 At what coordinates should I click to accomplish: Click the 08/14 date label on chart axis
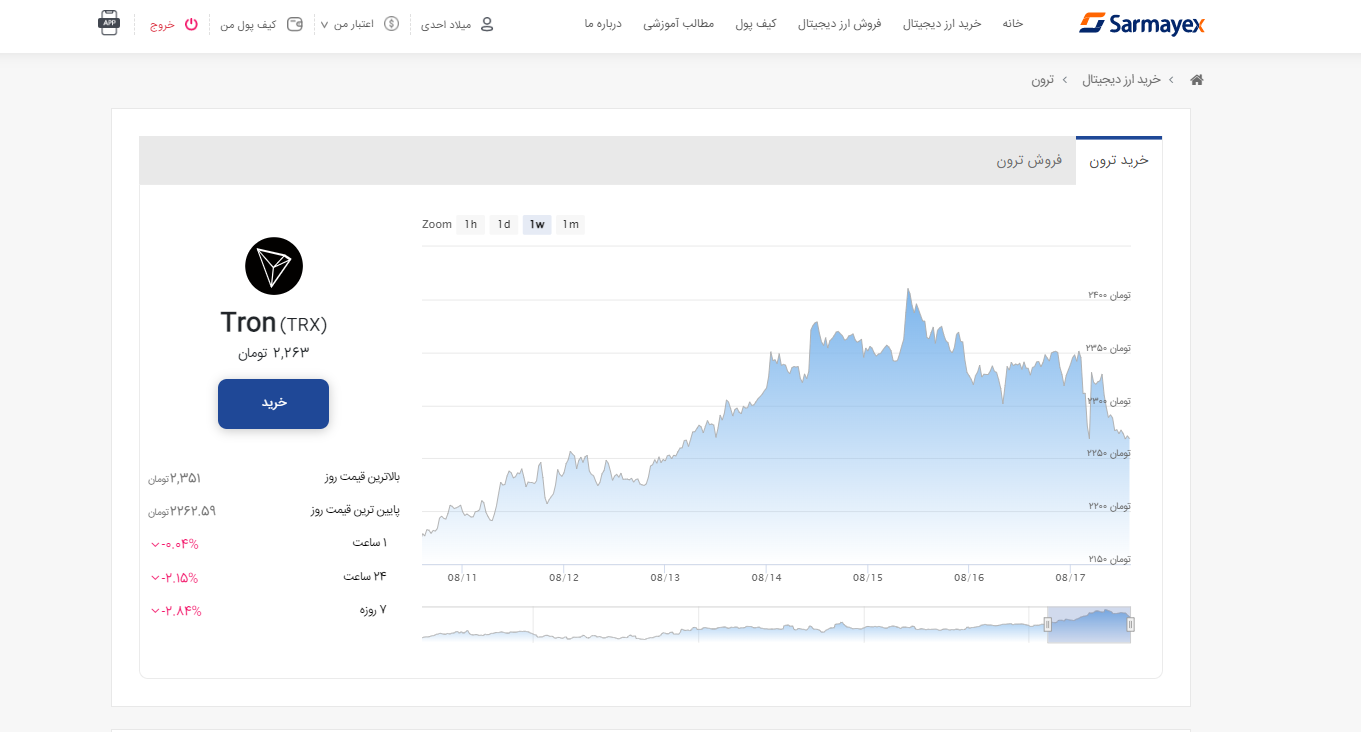[766, 577]
